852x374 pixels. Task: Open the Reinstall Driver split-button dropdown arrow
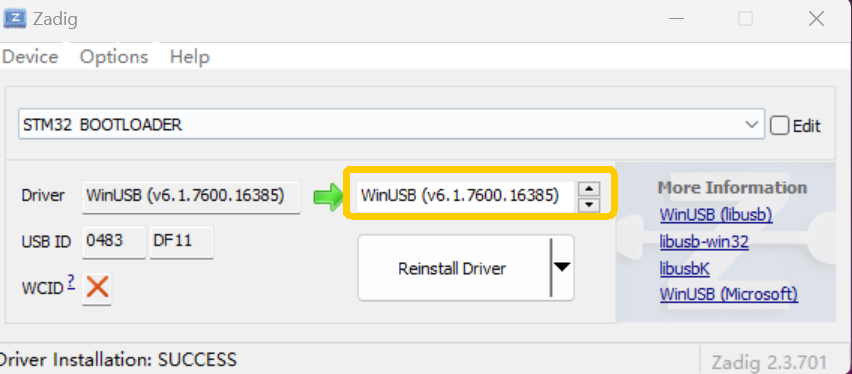click(x=562, y=267)
